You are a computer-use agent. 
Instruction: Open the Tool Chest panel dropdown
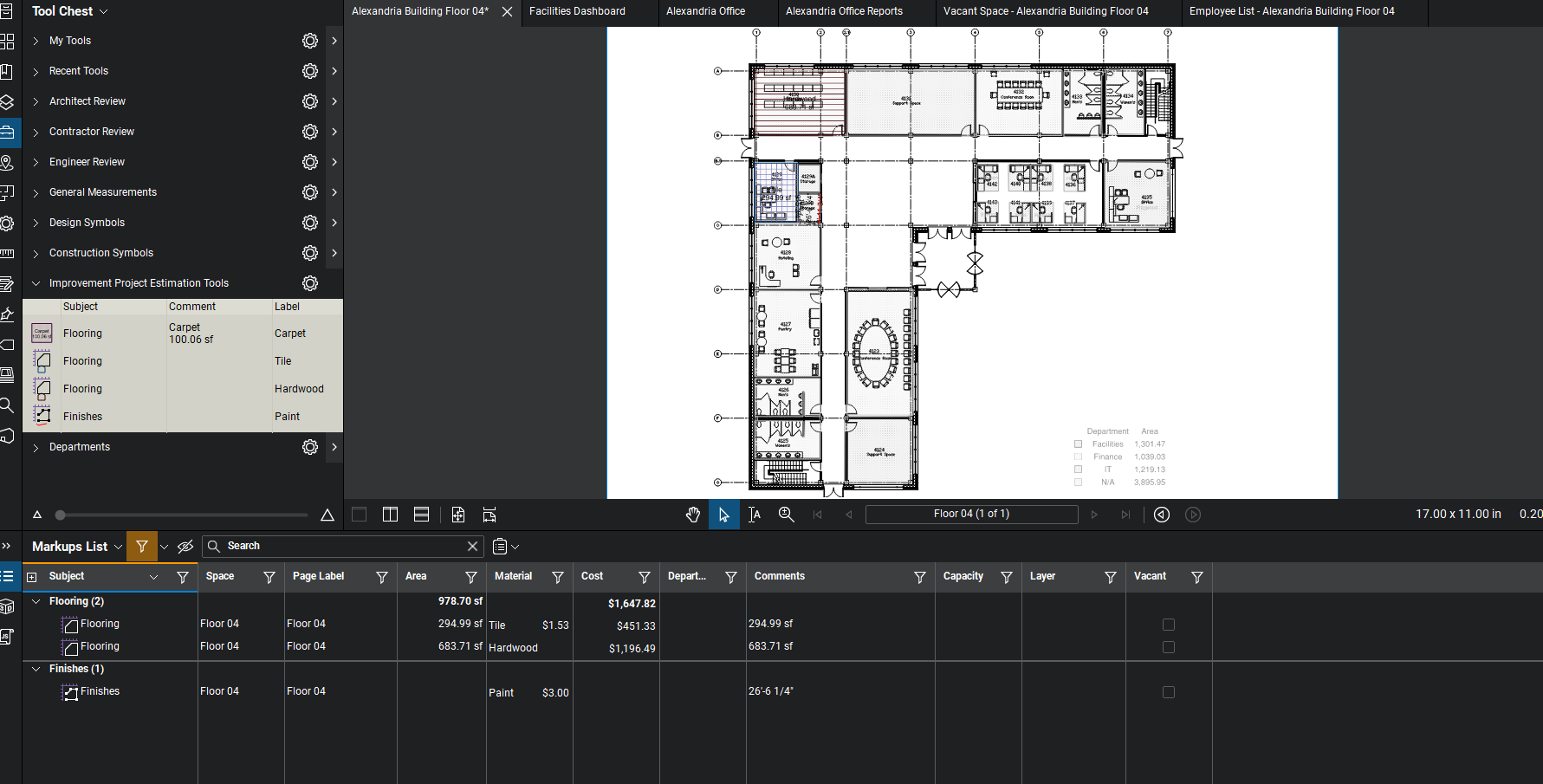[104, 12]
